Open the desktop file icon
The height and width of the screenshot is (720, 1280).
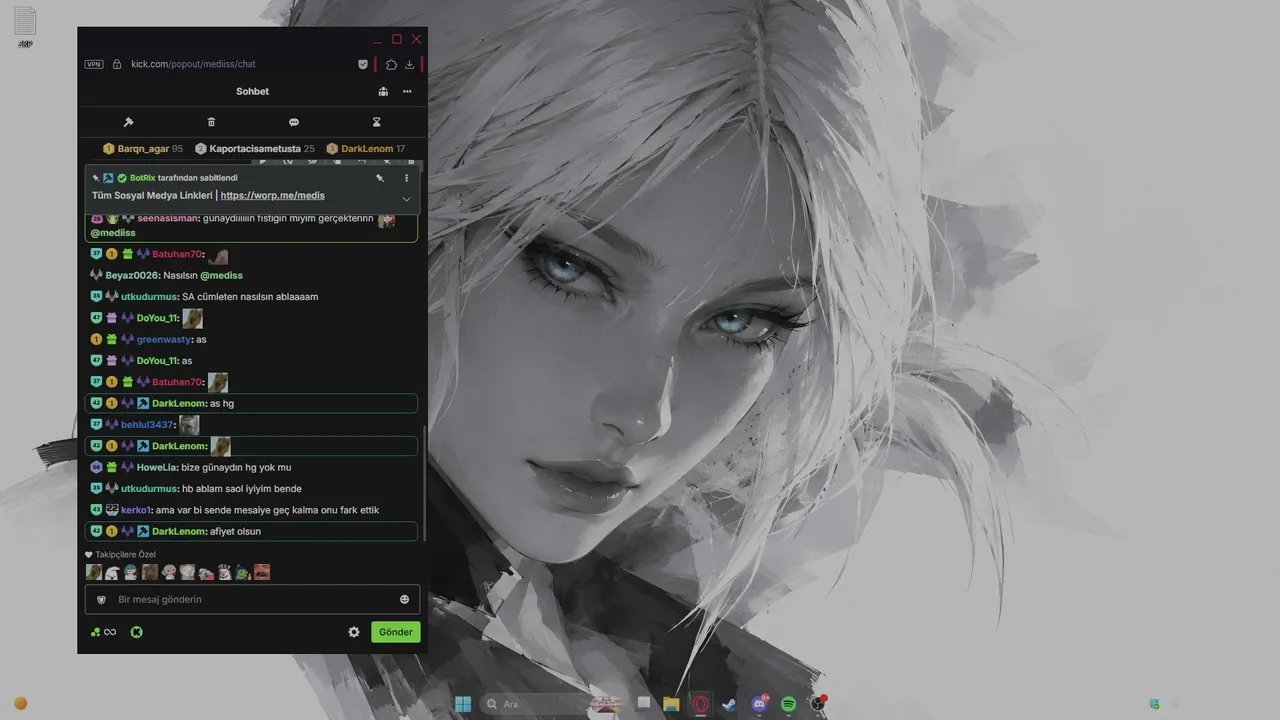(25, 27)
